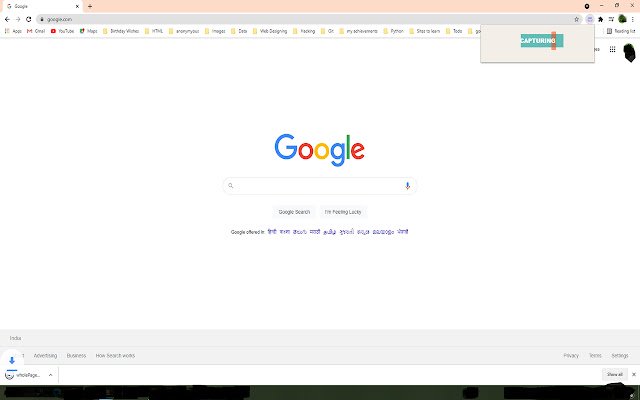This screenshot has width=640, height=400.
Task: Open the Reading list
Action: tap(621, 31)
